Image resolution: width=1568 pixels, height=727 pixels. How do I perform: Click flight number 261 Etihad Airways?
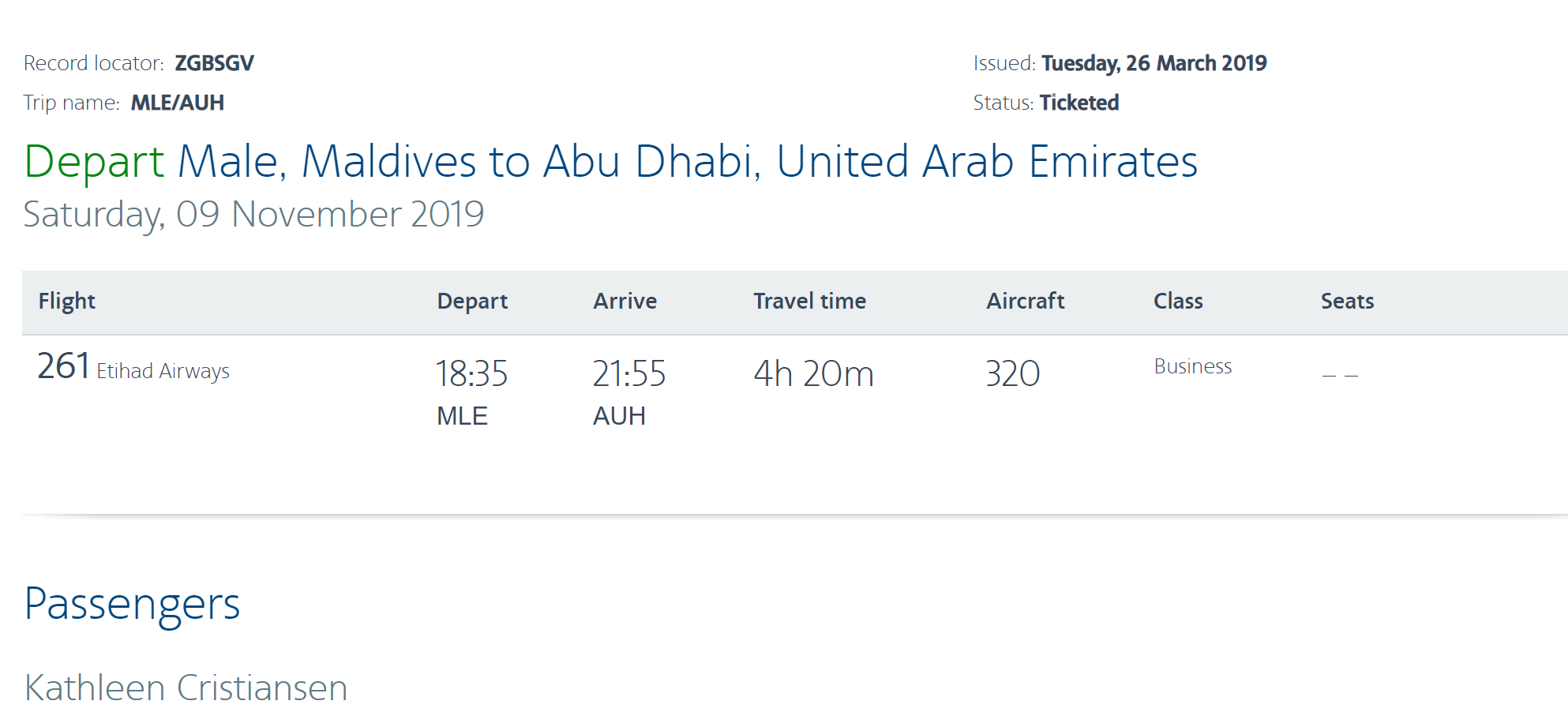pos(133,368)
